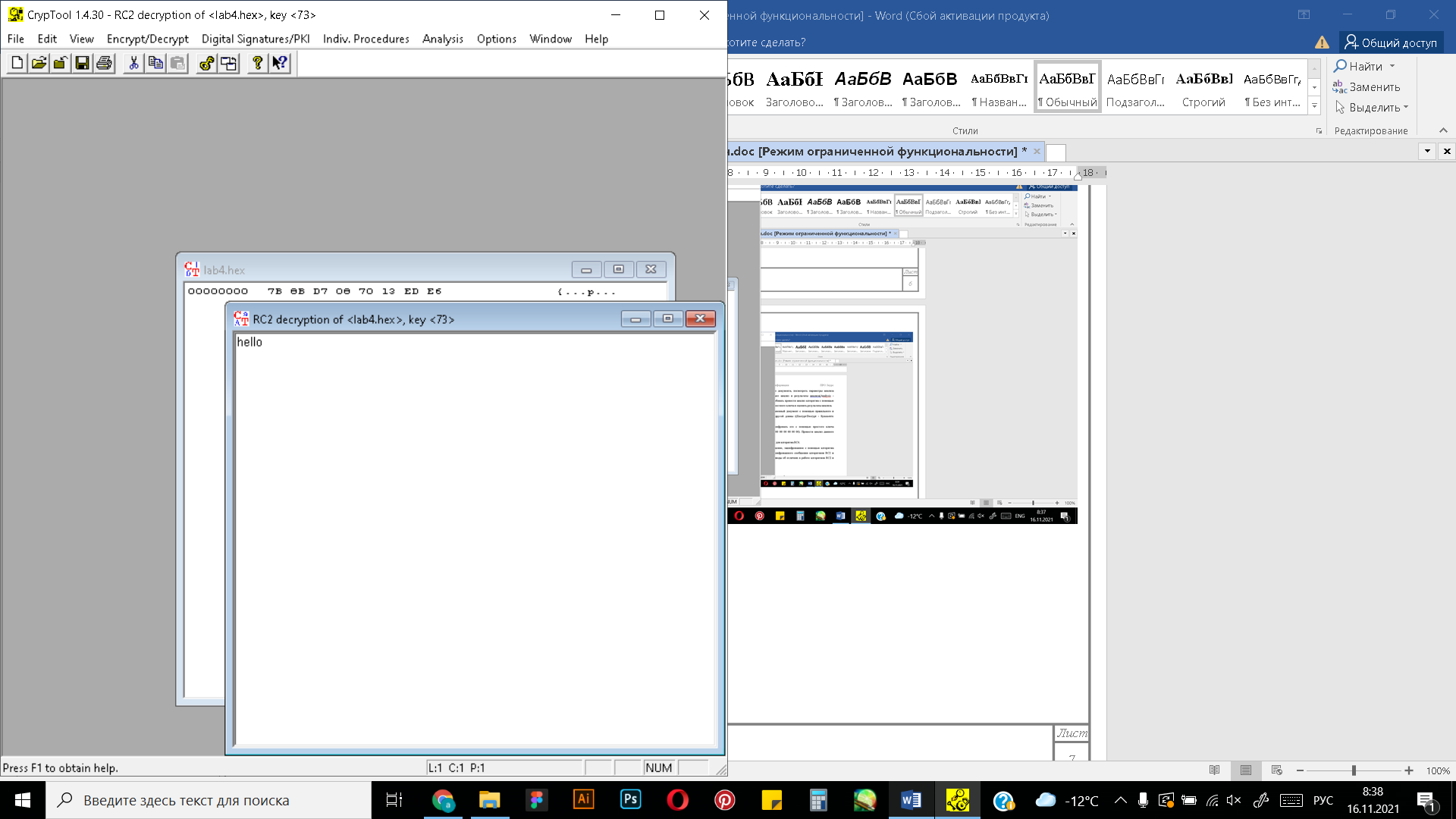Click the Windows Start button

tap(23, 800)
